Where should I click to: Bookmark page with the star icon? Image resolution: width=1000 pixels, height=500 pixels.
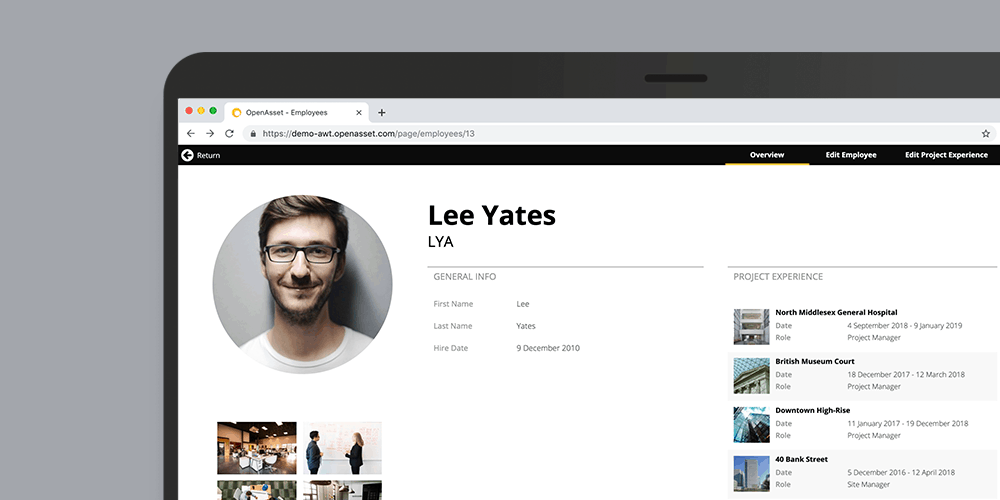pos(985,134)
